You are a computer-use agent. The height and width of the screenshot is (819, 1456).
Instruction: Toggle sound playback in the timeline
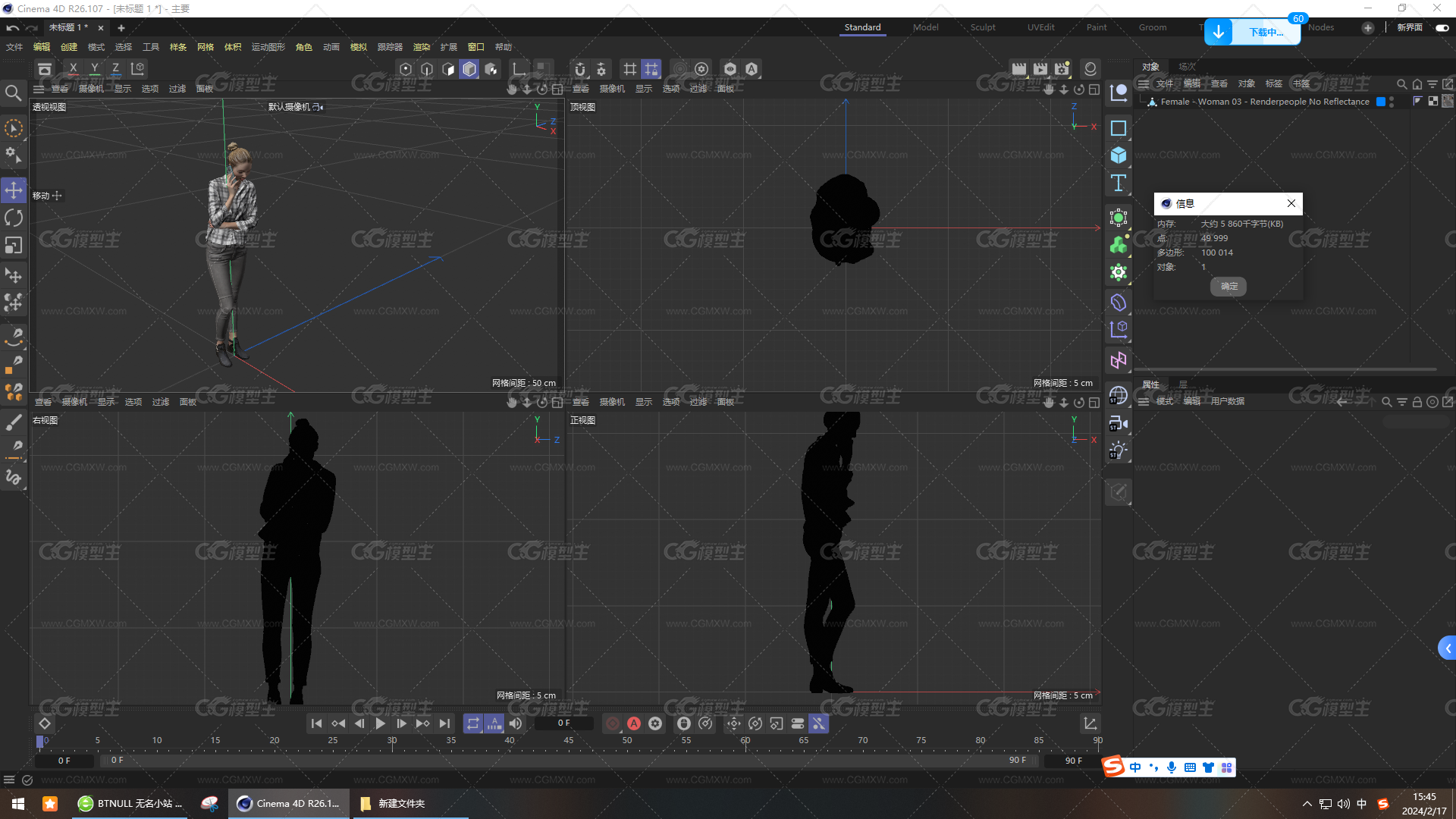(516, 723)
